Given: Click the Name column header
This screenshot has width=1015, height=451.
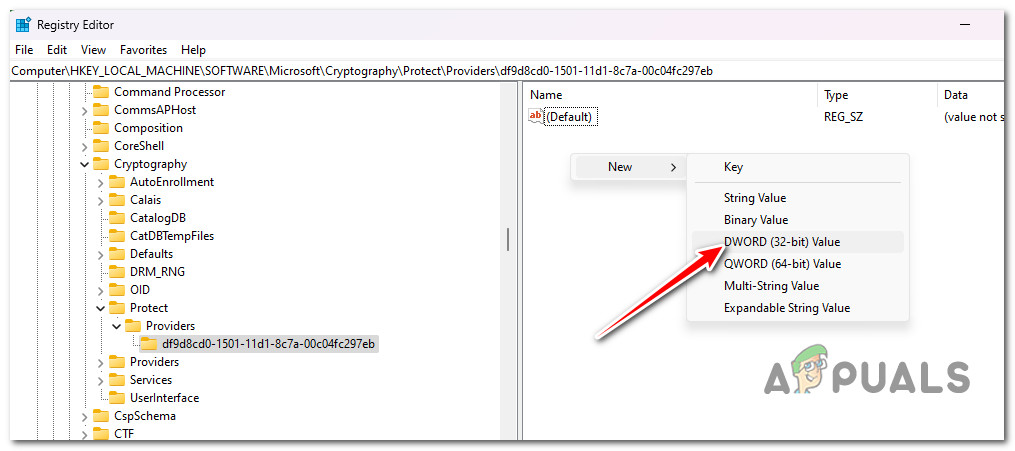Looking at the screenshot, I should point(671,95).
